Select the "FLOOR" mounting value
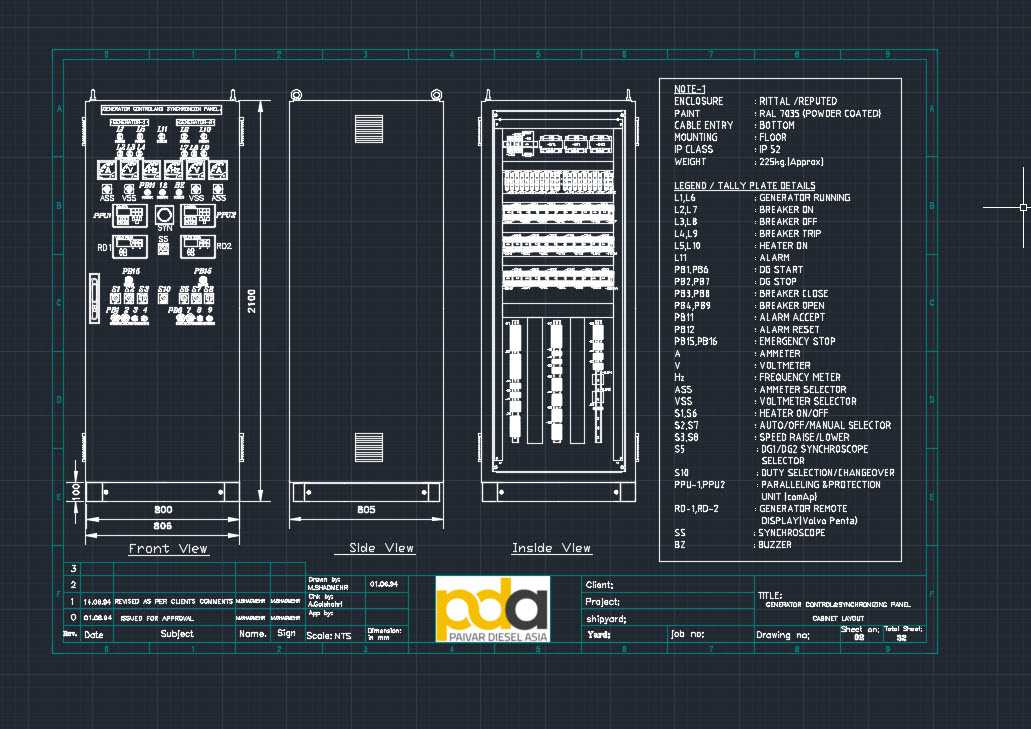The height and width of the screenshot is (729, 1031). (x=773, y=137)
